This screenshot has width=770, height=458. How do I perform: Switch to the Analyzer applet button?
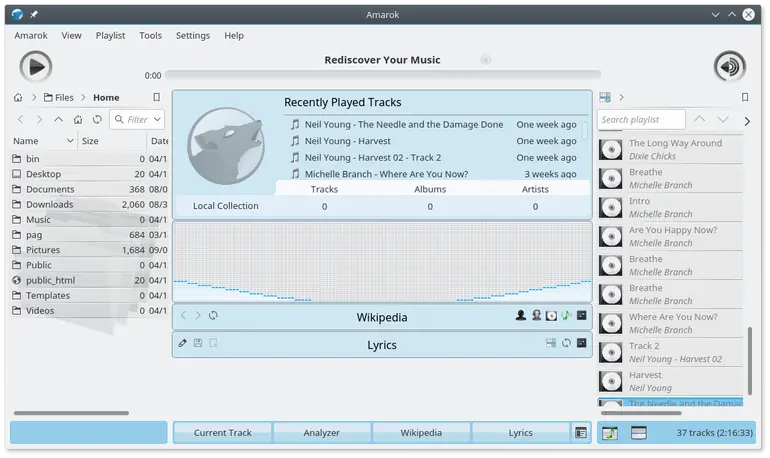(x=322, y=432)
